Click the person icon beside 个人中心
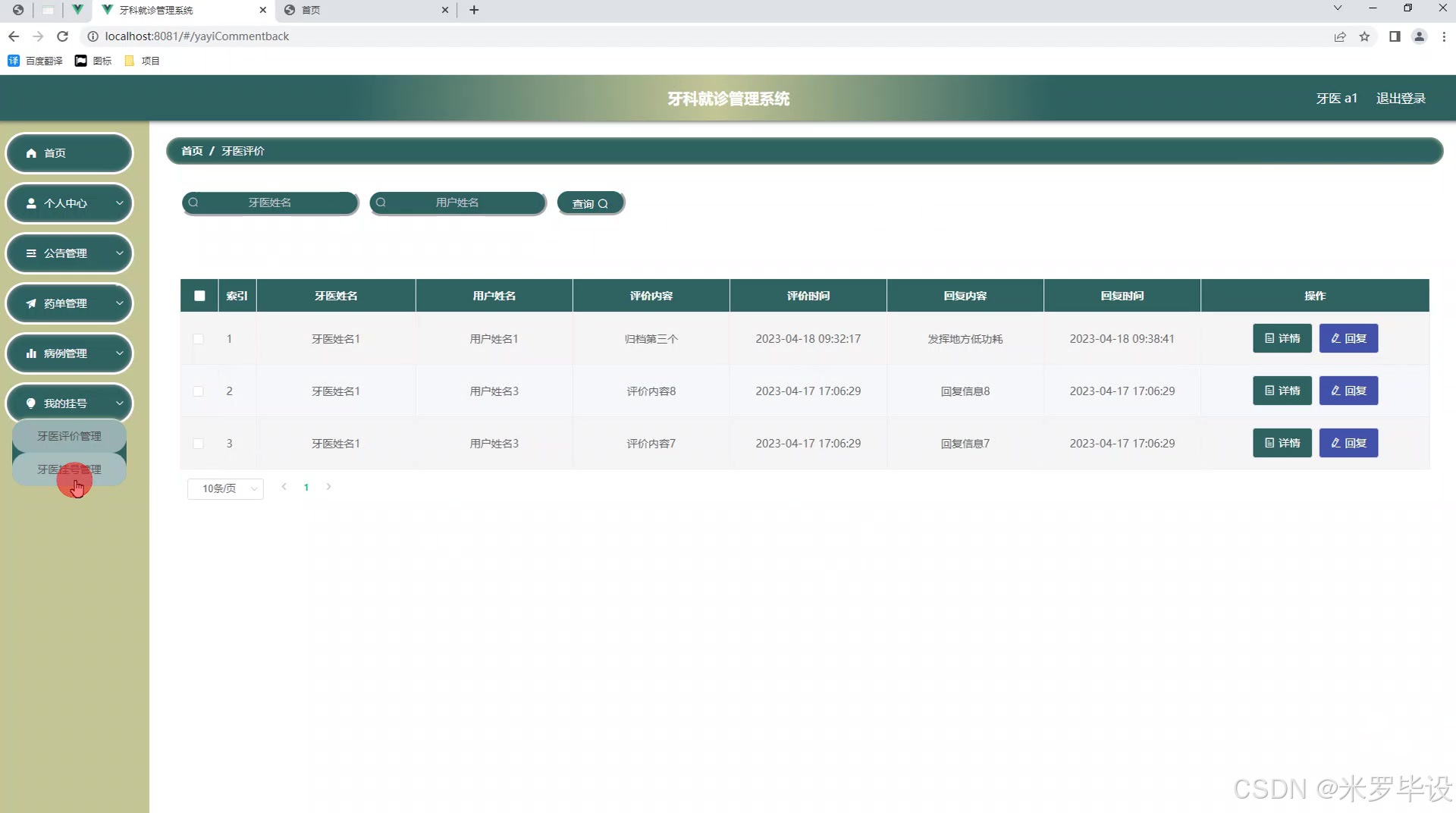 [x=31, y=203]
